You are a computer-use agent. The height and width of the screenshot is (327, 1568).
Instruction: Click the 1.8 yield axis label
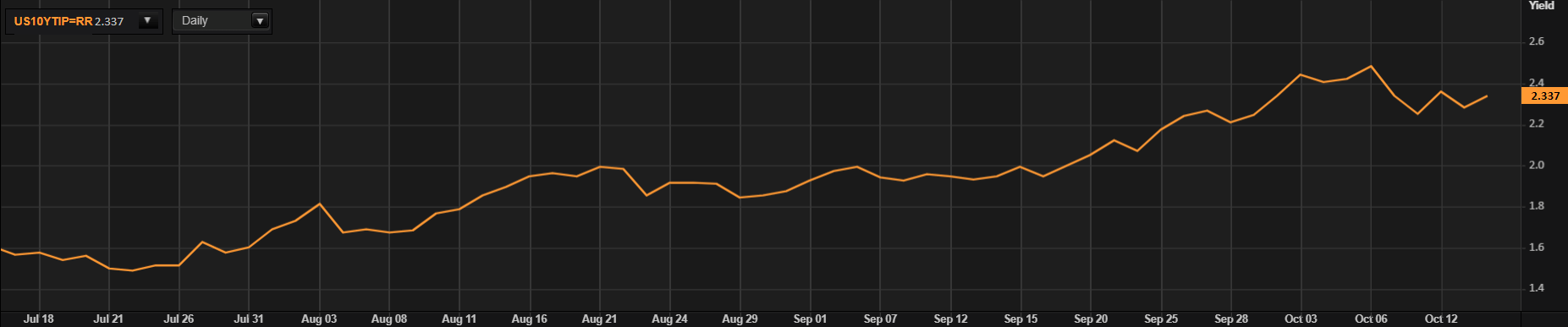click(1537, 206)
